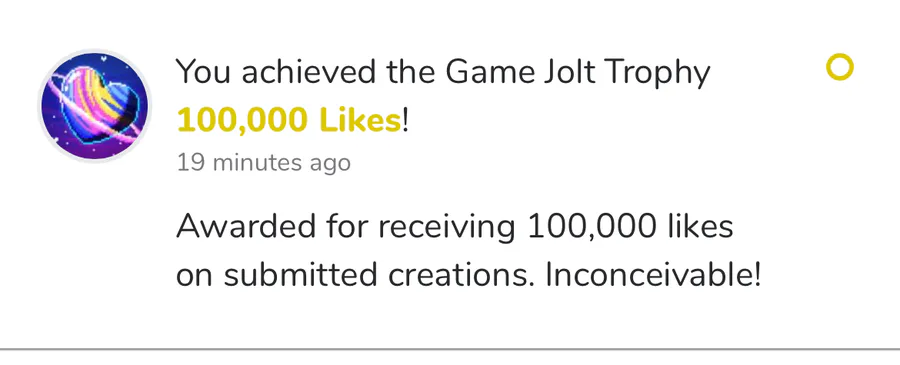Click the exclamation mark after Likes
Screen dimensions: 900x365
(405, 121)
